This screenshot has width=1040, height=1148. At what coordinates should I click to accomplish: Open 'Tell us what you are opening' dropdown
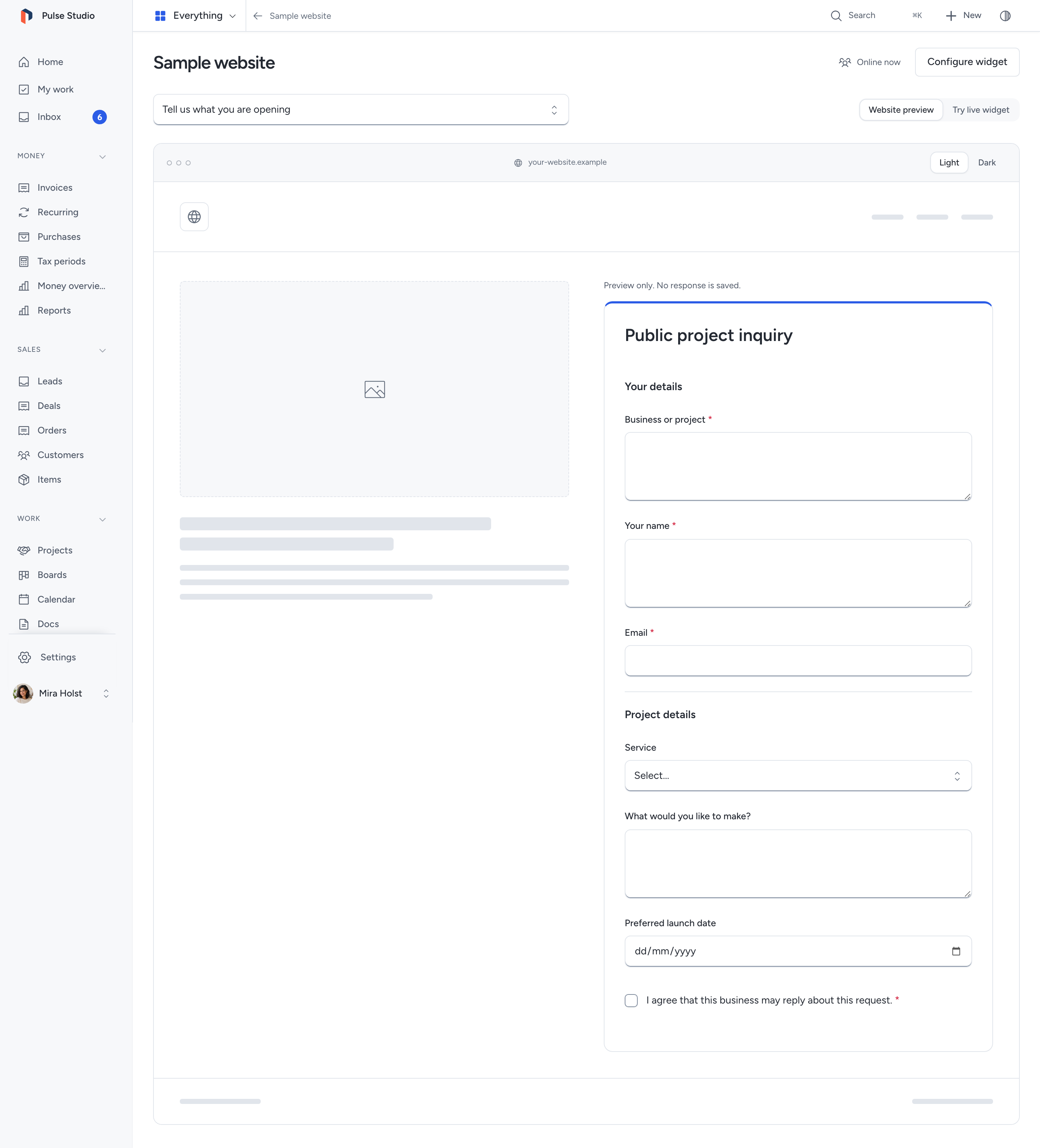pyautogui.click(x=361, y=109)
